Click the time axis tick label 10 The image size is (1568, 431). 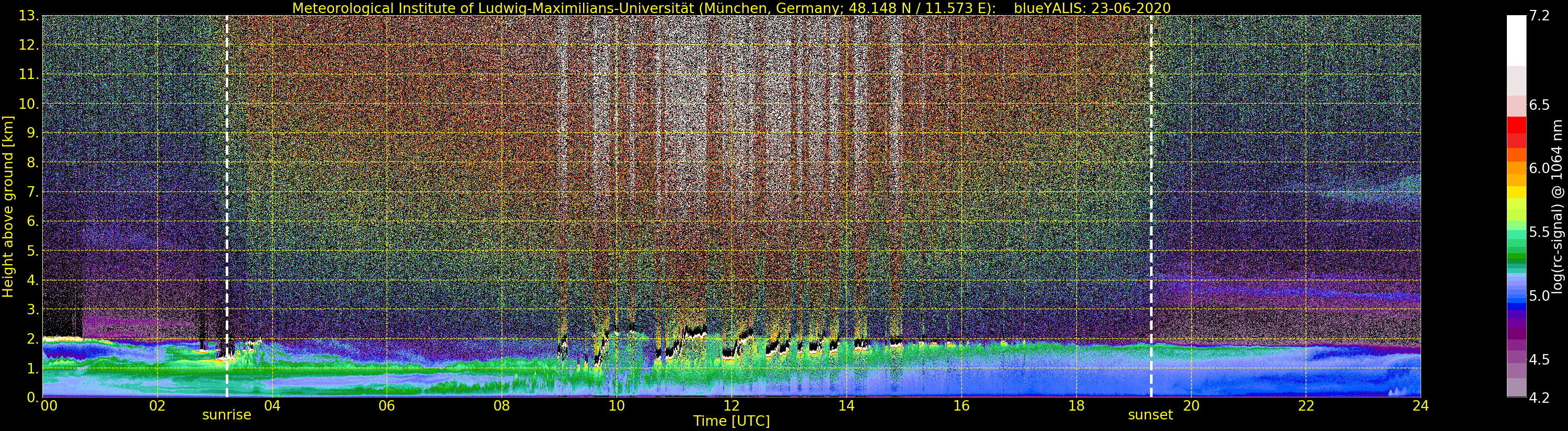click(x=617, y=406)
